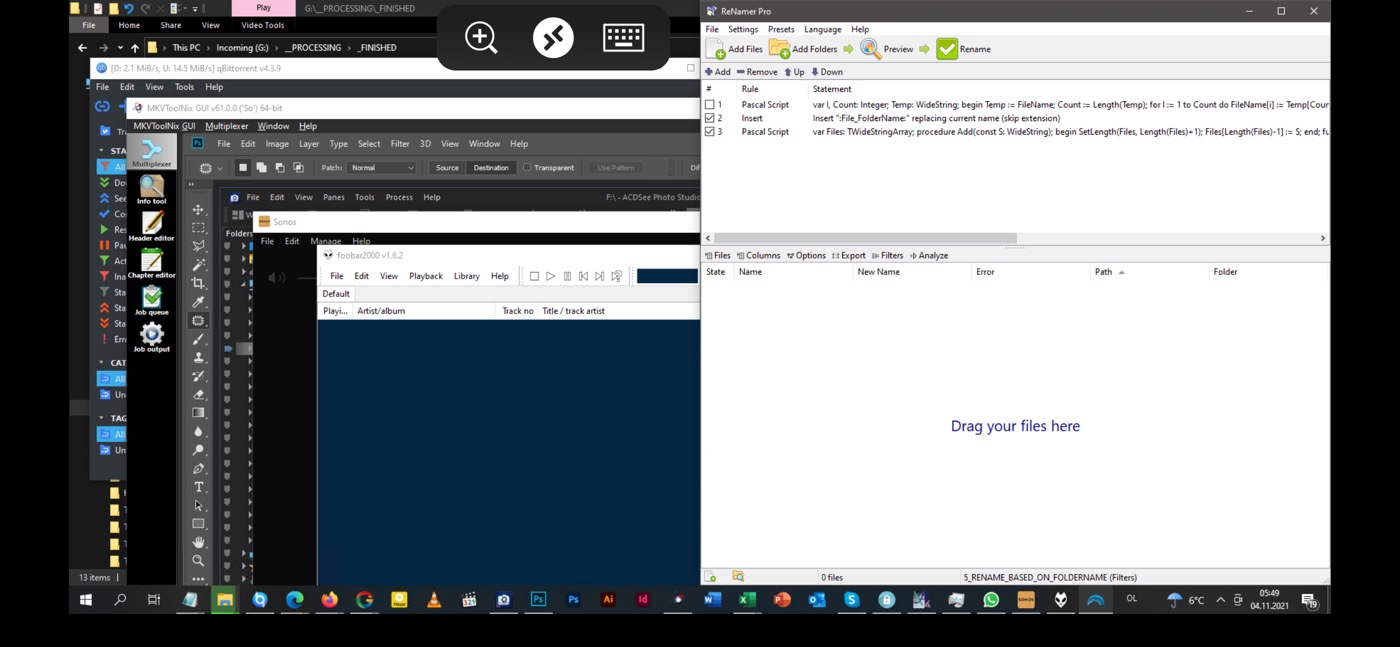Open Language menu in ReNamer
Viewport: 1400px width, 647px height.
(823, 30)
